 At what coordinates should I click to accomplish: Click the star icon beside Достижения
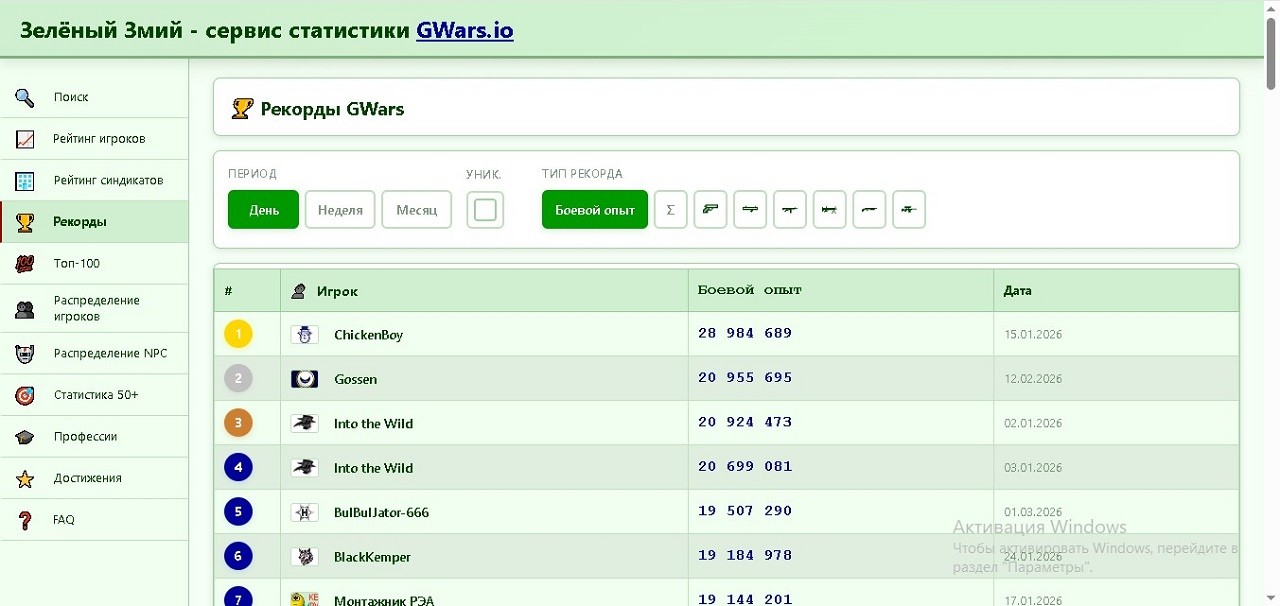point(25,479)
